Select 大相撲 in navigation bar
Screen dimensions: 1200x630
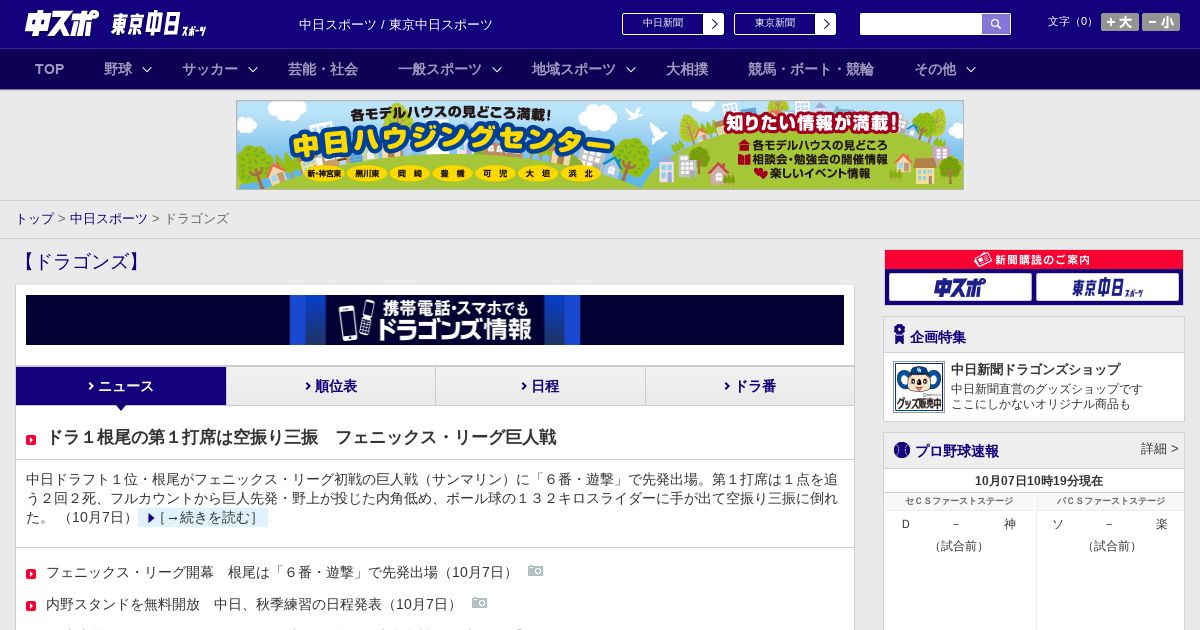pos(687,69)
